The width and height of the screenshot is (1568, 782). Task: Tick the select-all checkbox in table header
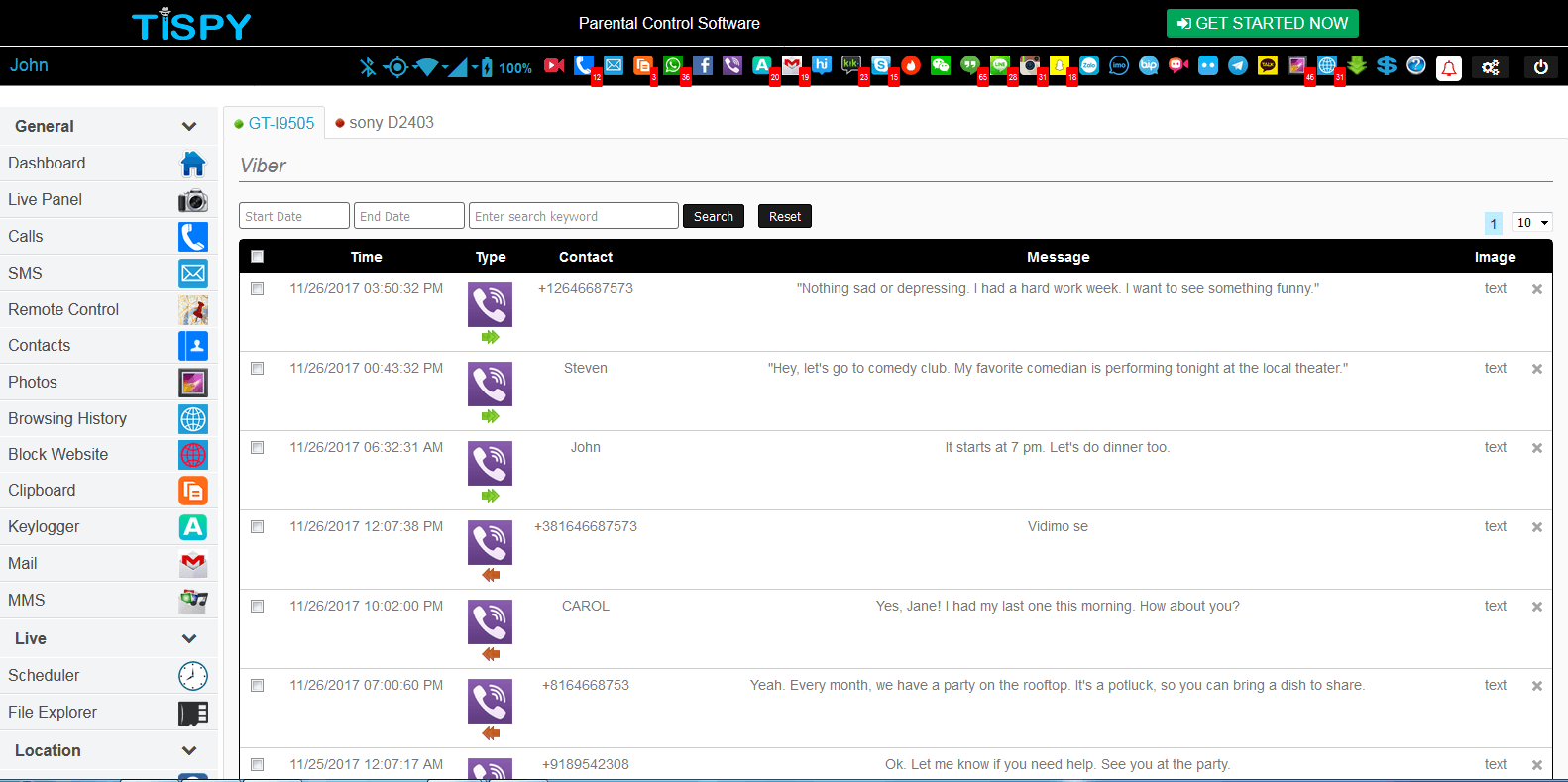(x=258, y=256)
